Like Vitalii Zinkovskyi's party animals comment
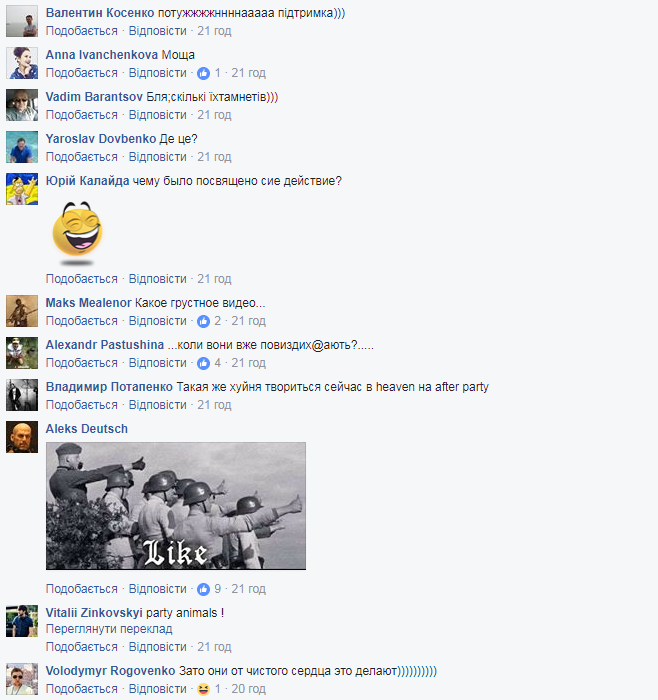This screenshot has height=700, width=658. [x=82, y=647]
